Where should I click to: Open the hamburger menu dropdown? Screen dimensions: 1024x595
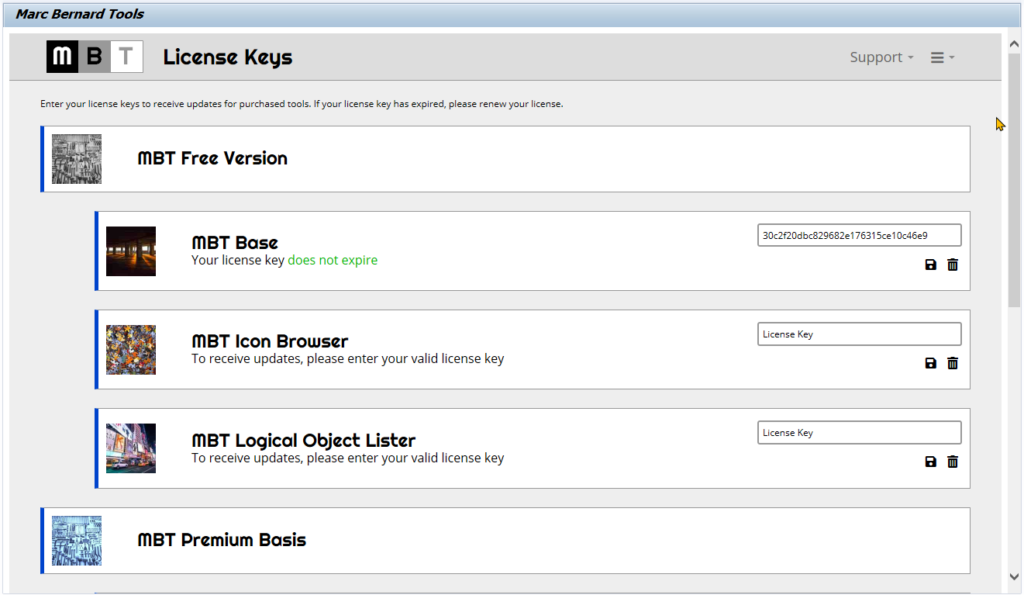point(942,57)
